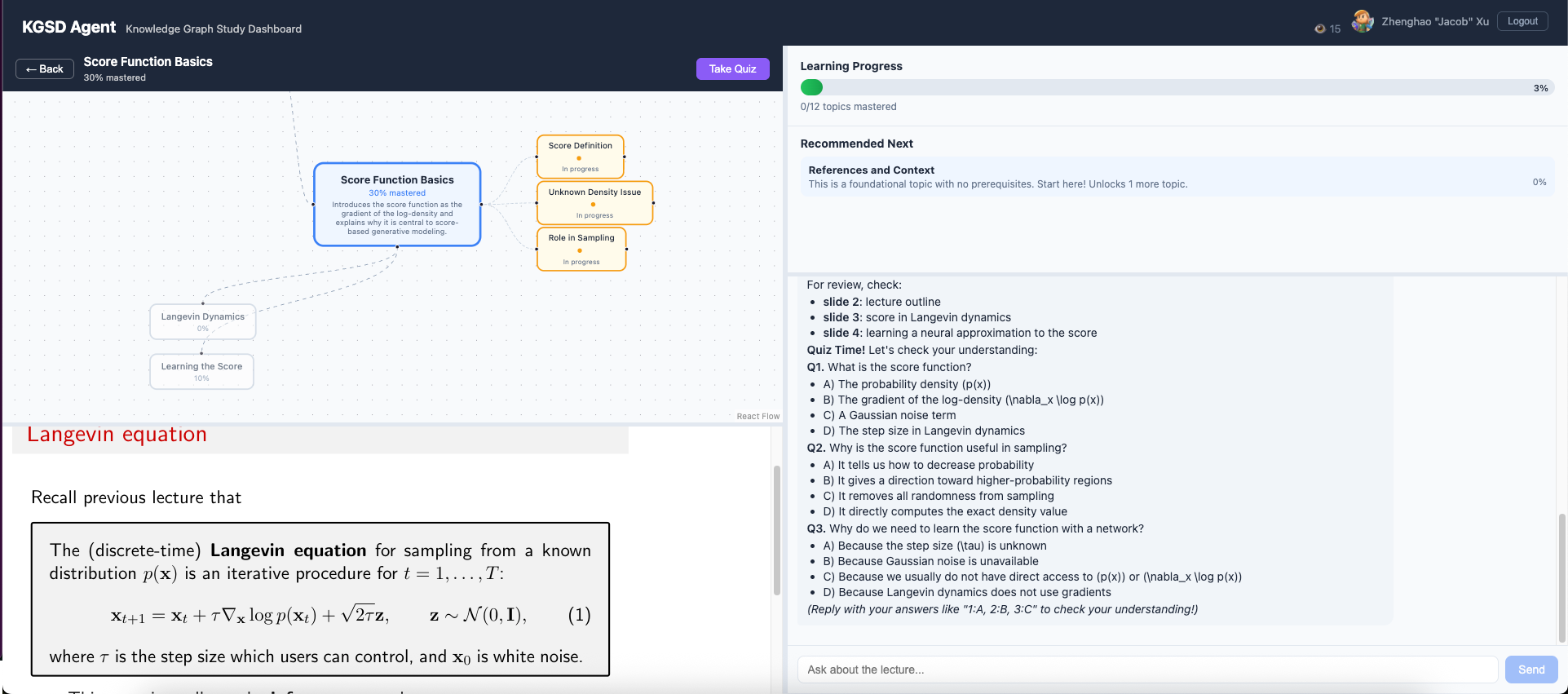Click the user name Zhenghao "Jacob" Xu
Image resolution: width=1568 pixels, height=694 pixels.
[x=1435, y=21]
